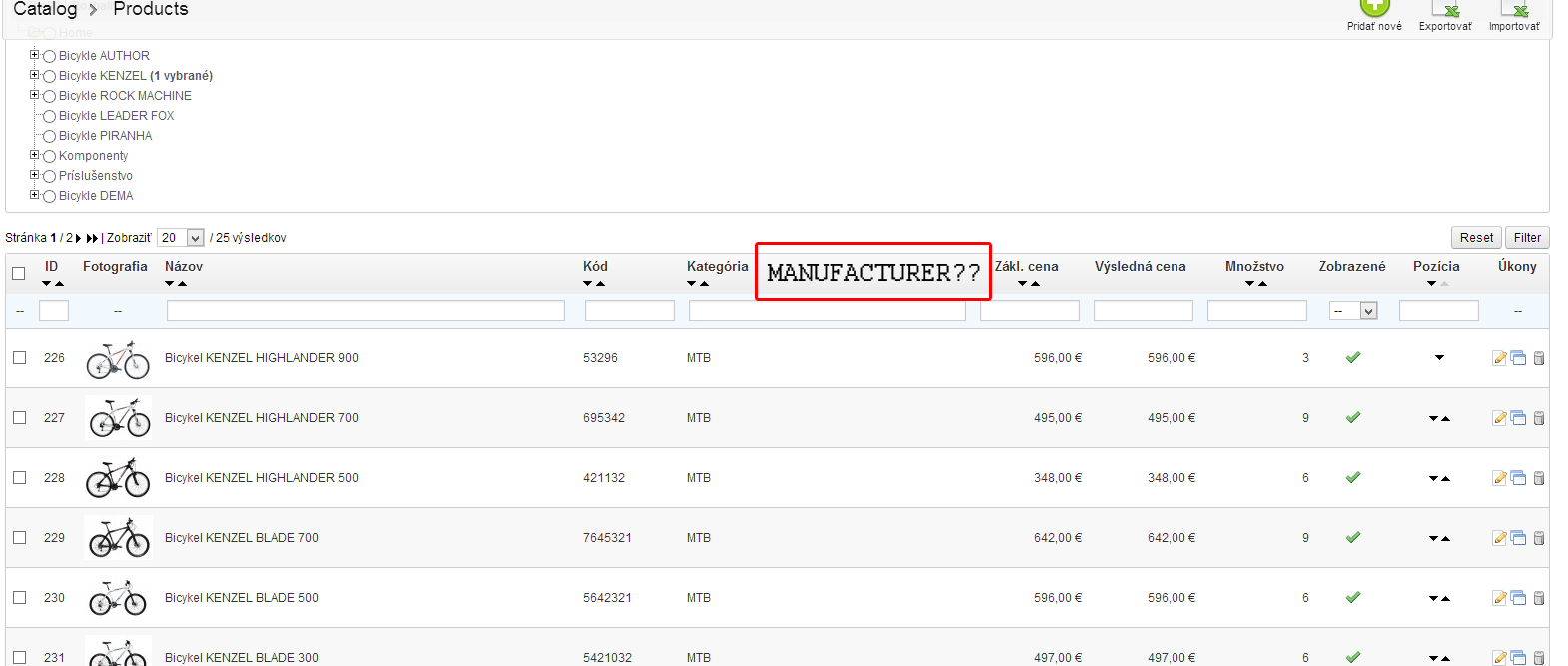Check the row checkbox for ID 227
The image size is (1568, 666).
(19, 417)
